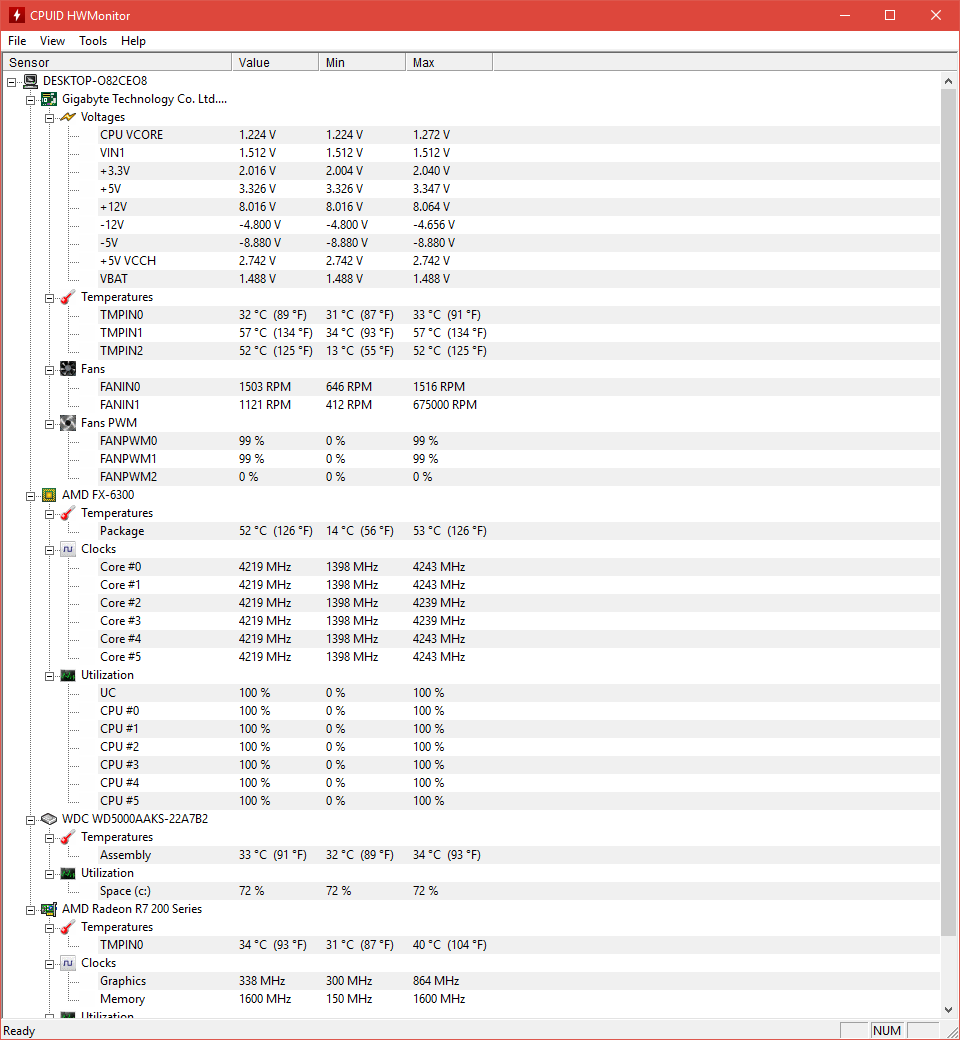
Task: Open the View menu
Action: [52, 41]
